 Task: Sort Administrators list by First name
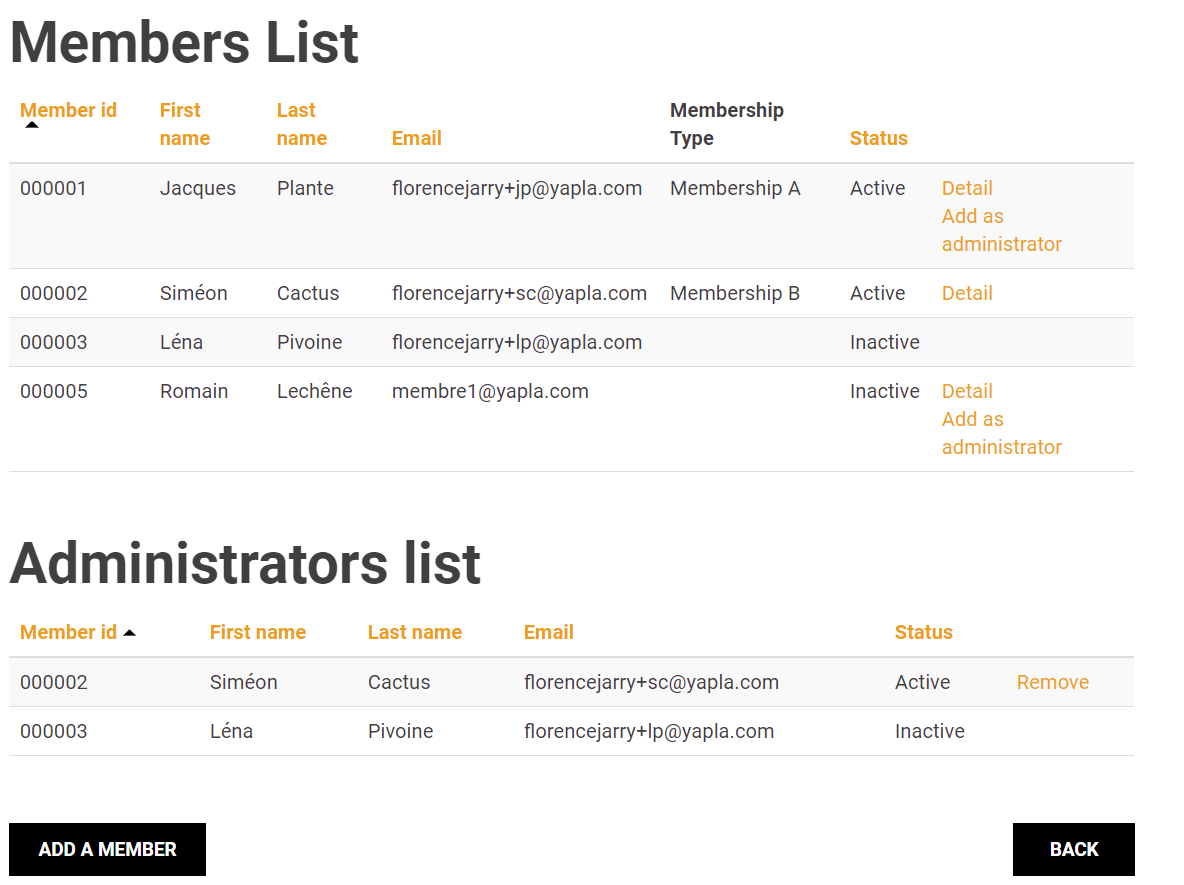(257, 632)
